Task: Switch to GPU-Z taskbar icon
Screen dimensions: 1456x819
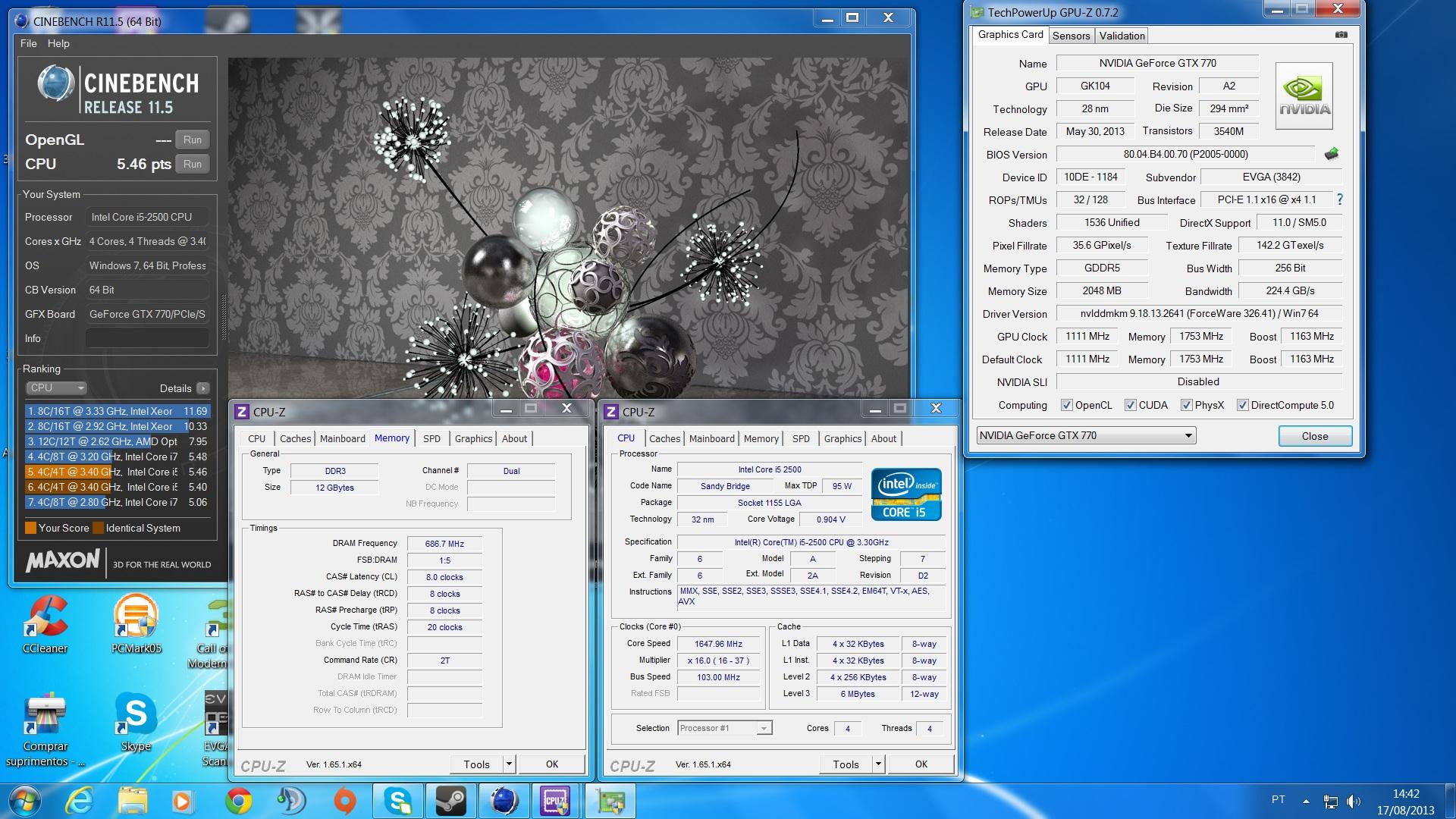Action: [x=611, y=802]
